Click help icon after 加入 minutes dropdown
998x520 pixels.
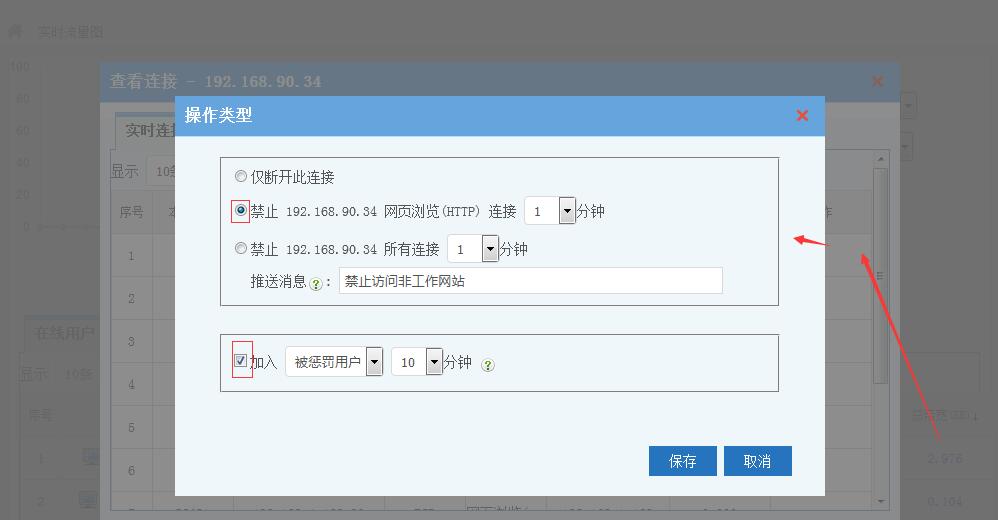click(488, 365)
